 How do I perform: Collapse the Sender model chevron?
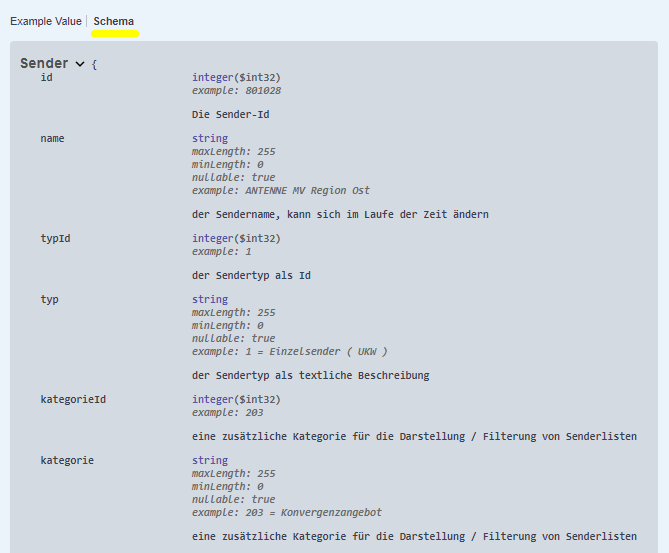pyautogui.click(x=80, y=64)
